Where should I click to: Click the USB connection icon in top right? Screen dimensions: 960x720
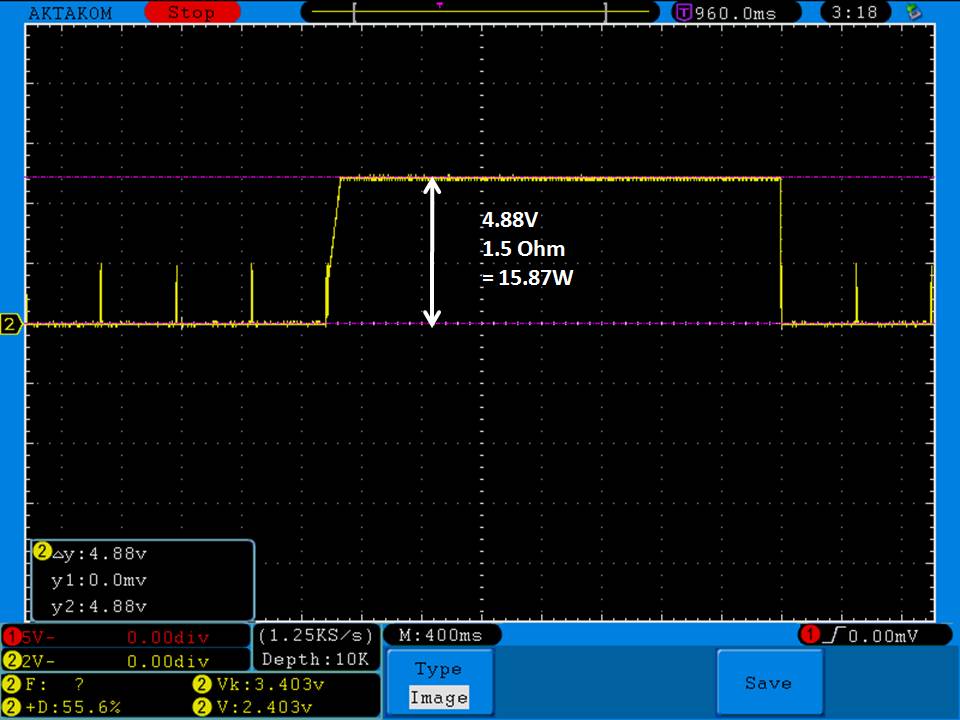pos(912,12)
